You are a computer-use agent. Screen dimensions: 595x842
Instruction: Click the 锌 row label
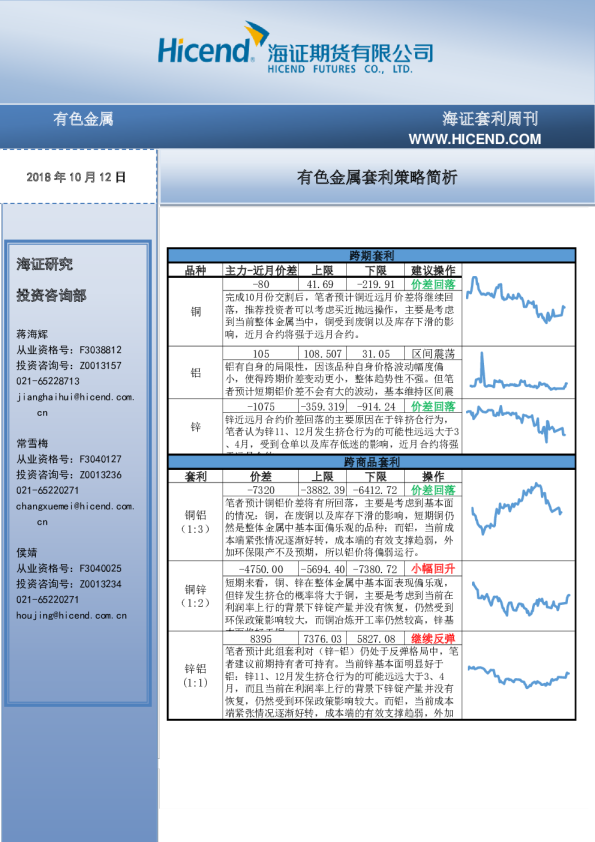(196, 427)
